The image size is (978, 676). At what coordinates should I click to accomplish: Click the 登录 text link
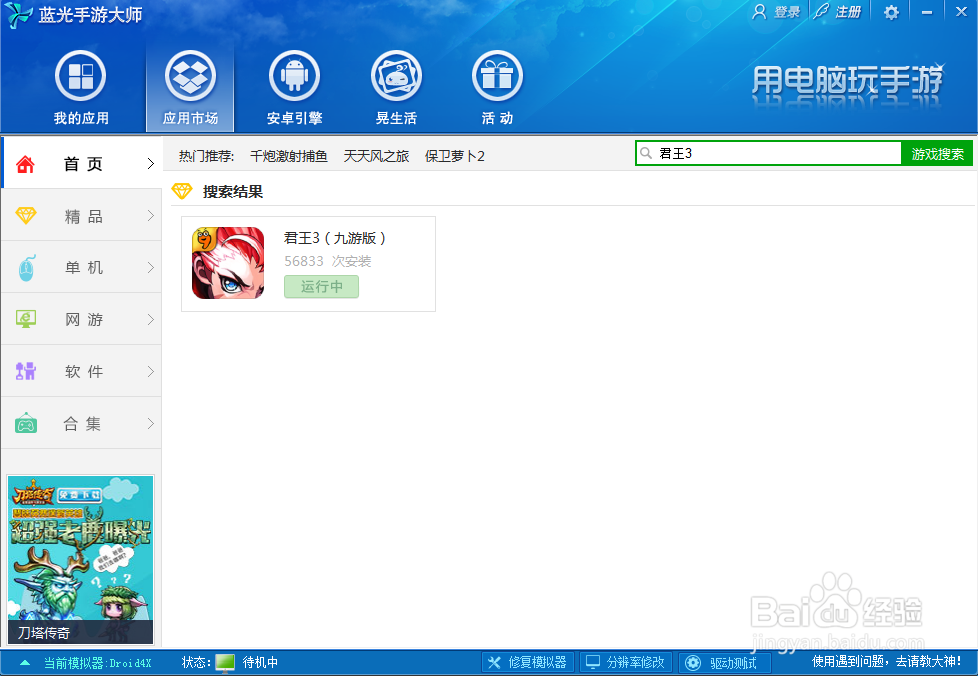tap(787, 12)
